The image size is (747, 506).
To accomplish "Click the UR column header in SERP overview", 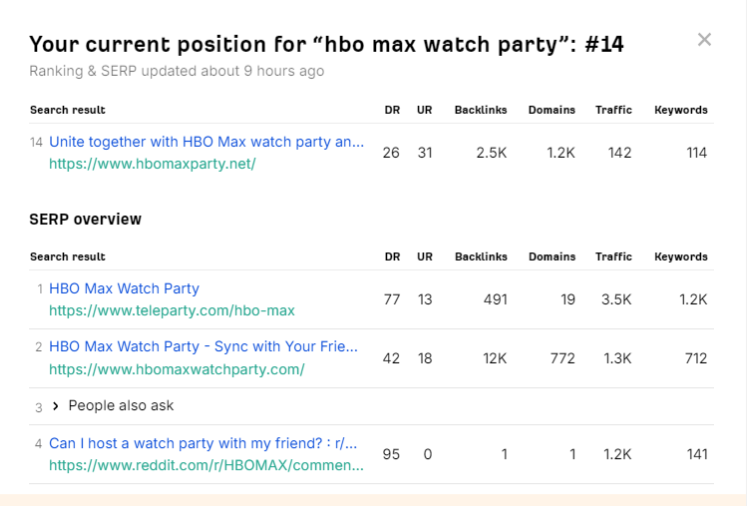I will tap(425, 257).
